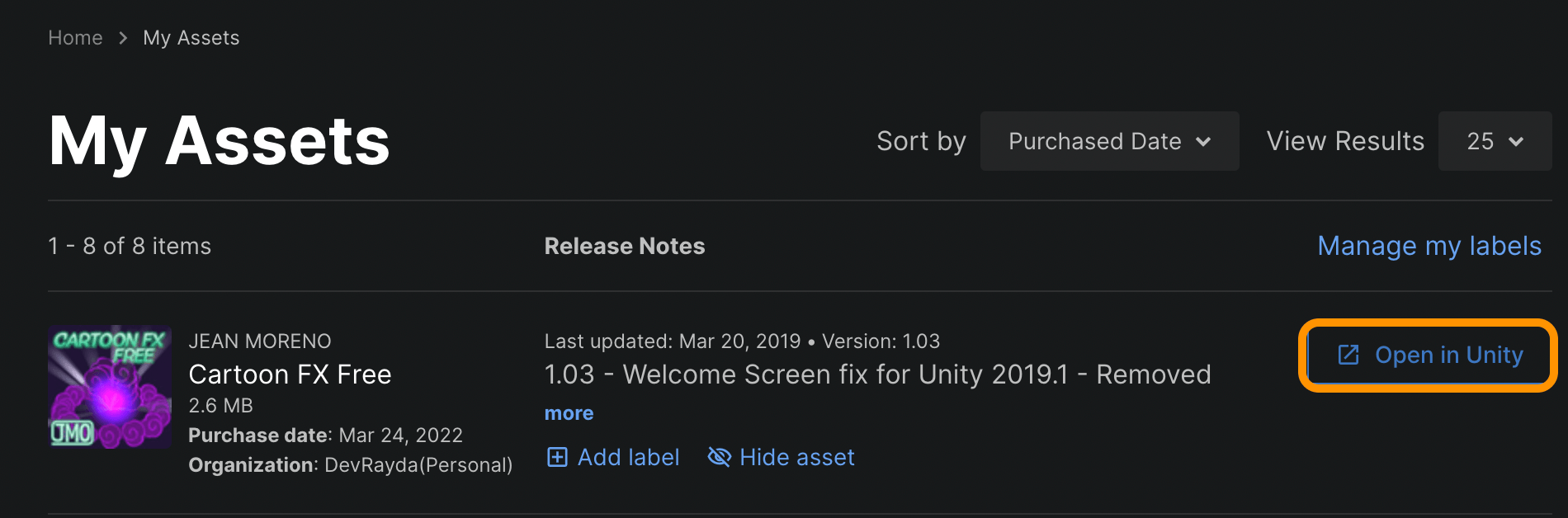Toggle visibility of this asset via Hide asset
Viewport: 1568px width, 518px height.
[x=780, y=457]
